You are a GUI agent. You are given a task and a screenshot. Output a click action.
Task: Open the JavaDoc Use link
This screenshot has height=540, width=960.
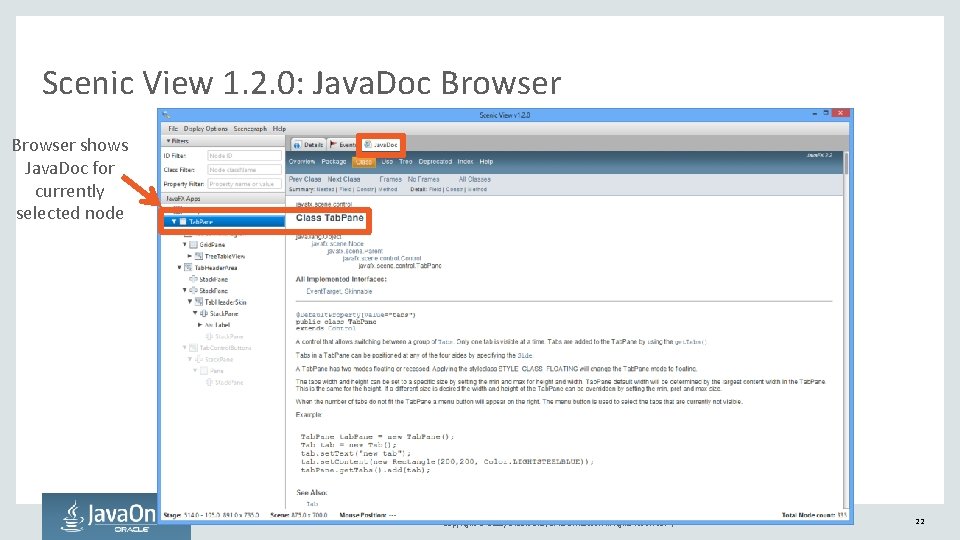point(387,162)
